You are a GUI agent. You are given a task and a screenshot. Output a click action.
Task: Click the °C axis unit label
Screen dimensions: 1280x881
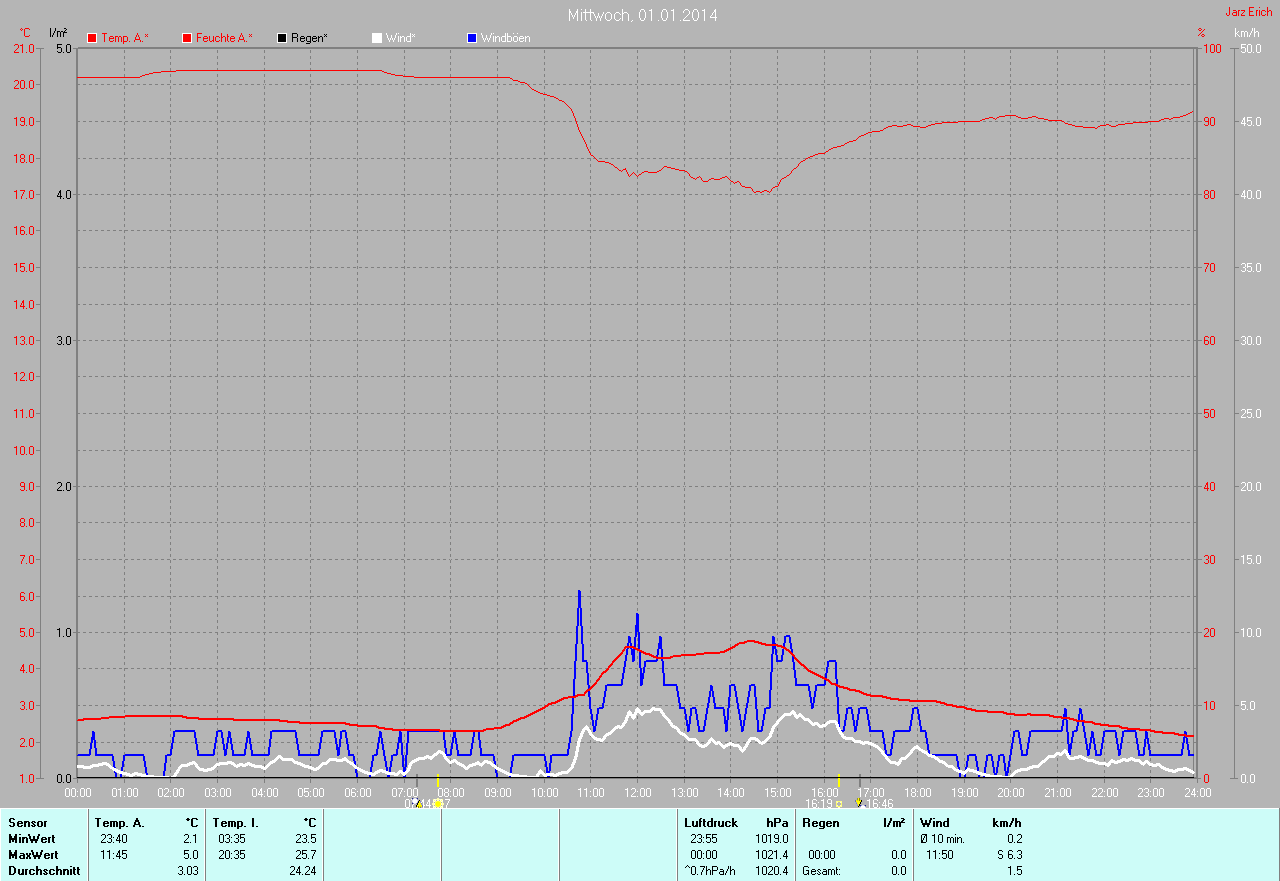tap(26, 33)
